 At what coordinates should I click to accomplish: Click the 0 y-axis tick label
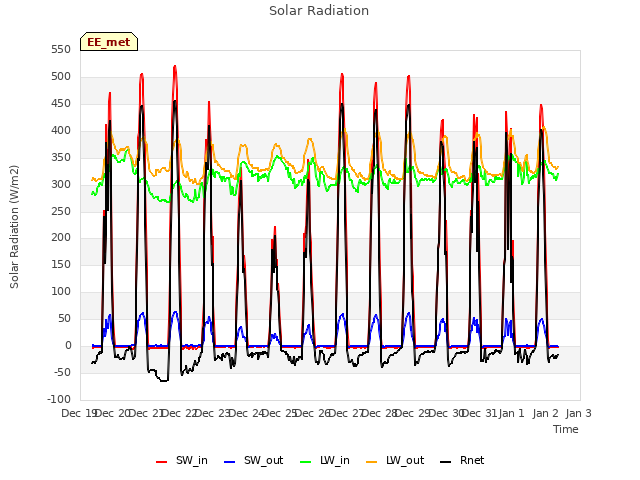click(68, 345)
